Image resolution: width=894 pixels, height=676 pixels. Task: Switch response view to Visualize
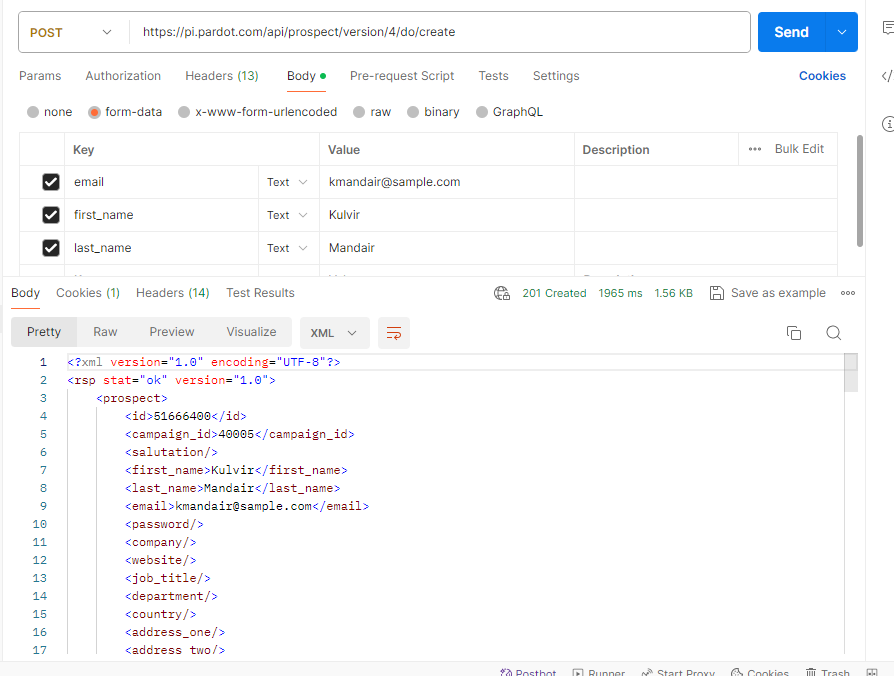click(251, 332)
